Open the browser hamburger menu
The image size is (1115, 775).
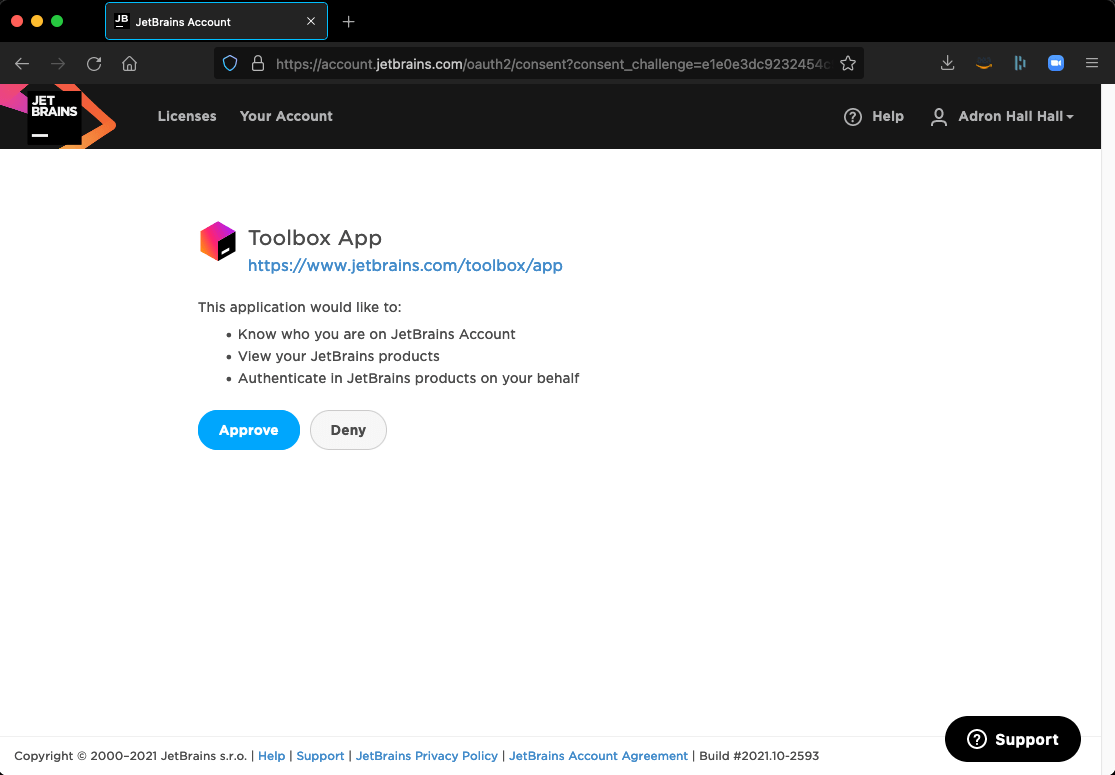1092,63
